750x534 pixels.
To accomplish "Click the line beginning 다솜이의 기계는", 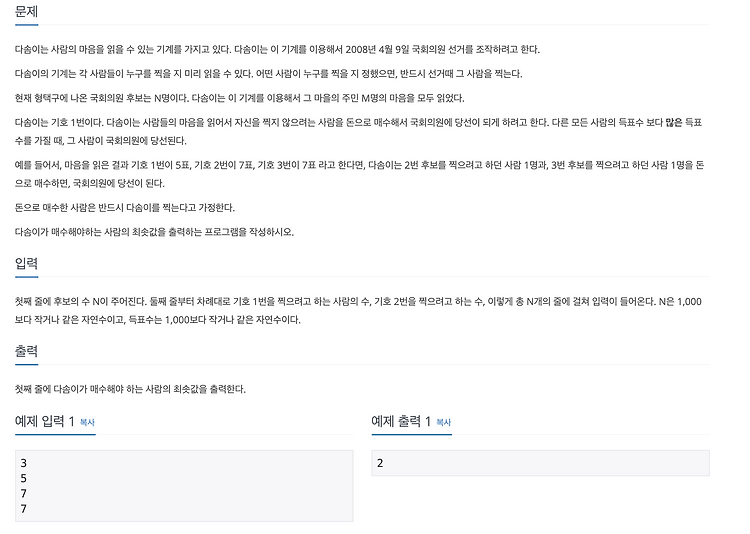I will 268,74.
